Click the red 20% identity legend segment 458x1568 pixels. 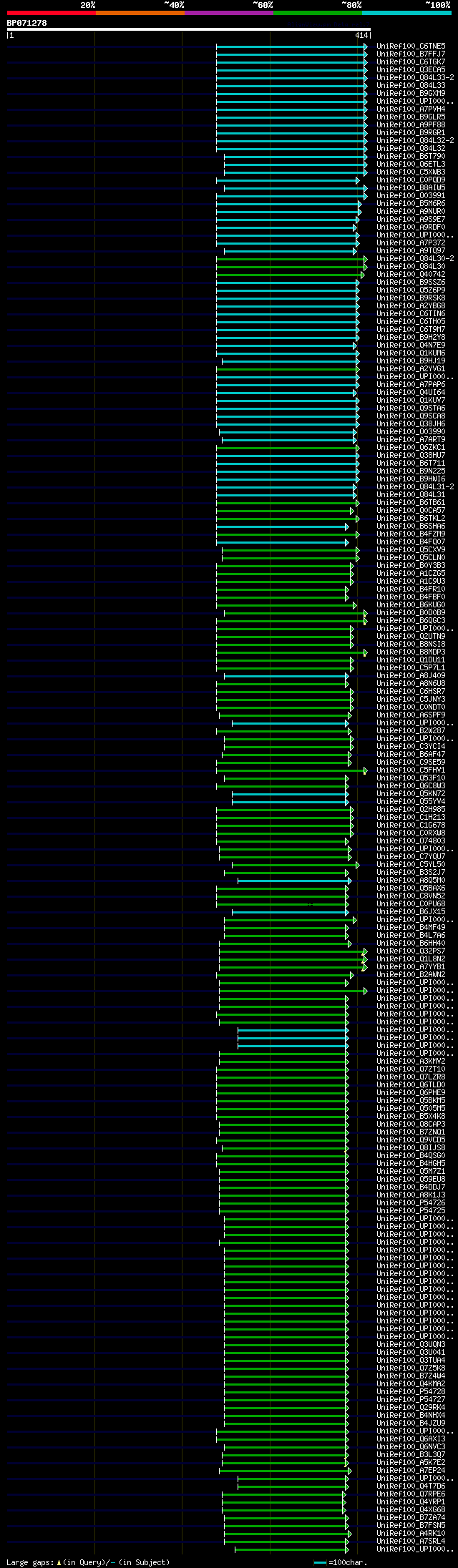[x=52, y=13]
